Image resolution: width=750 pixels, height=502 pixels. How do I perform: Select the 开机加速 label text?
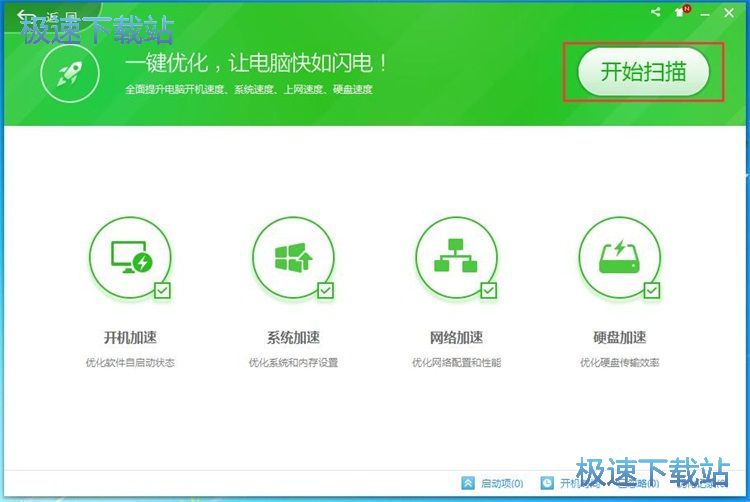pyautogui.click(x=130, y=338)
